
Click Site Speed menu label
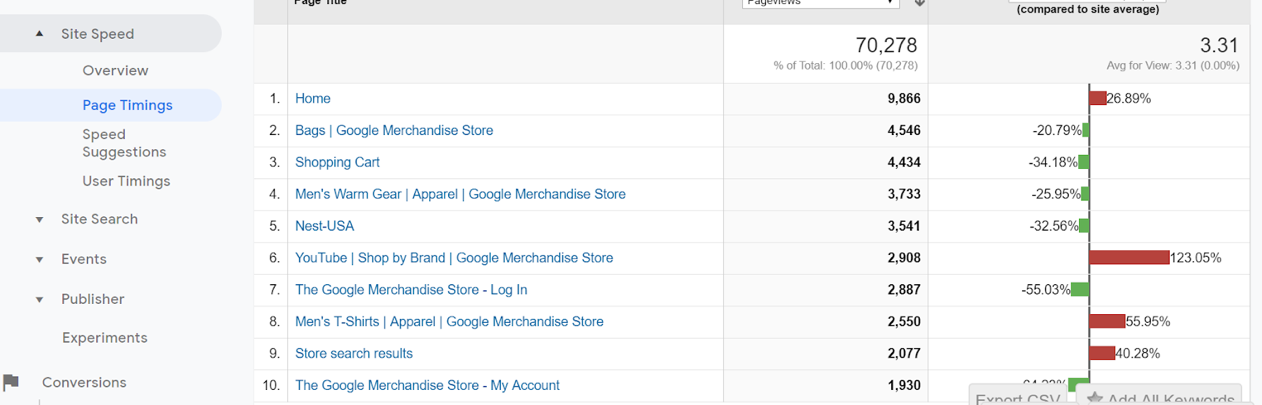coord(97,34)
